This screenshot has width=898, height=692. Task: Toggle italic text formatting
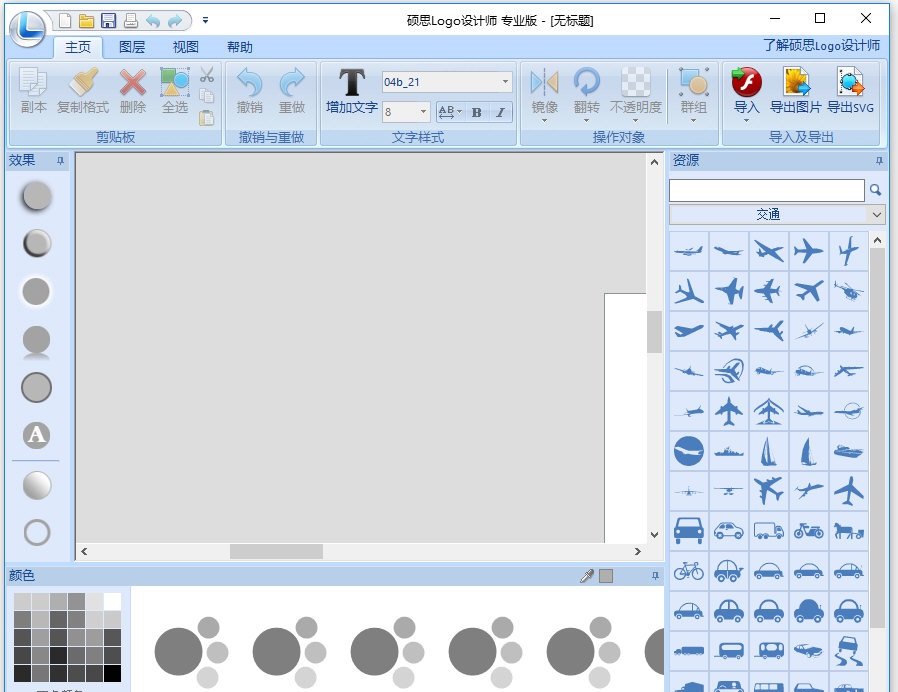click(x=499, y=112)
